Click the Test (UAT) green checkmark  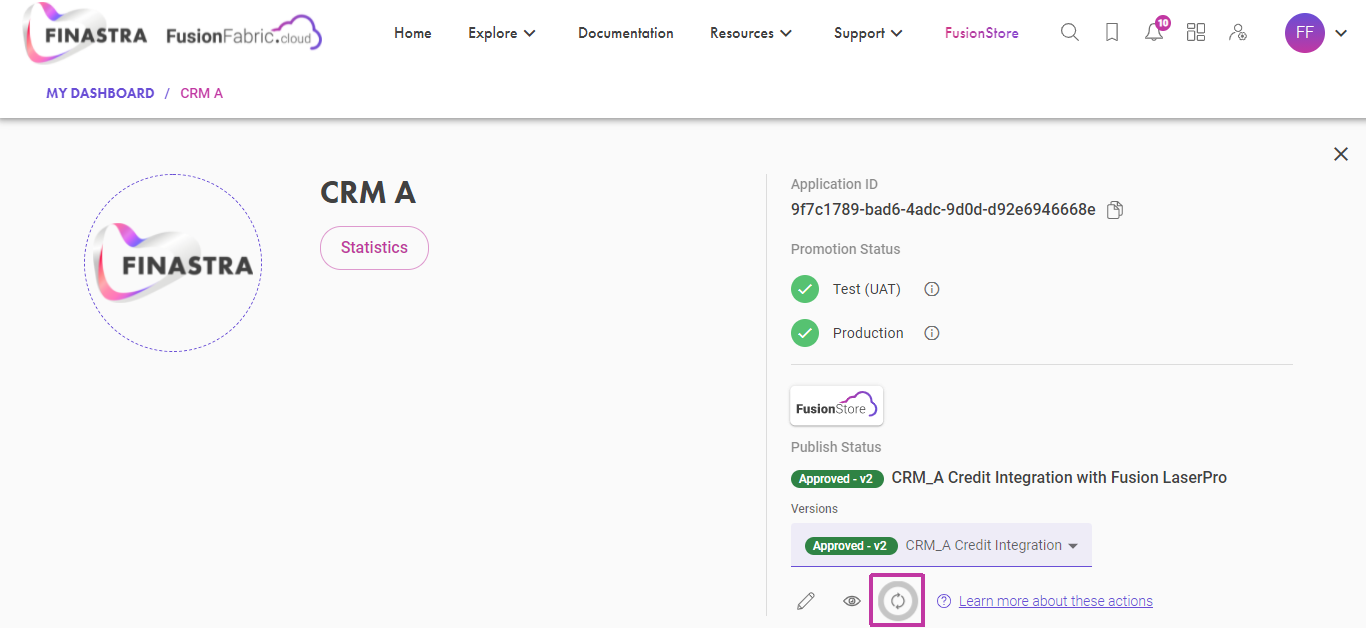[805, 289]
